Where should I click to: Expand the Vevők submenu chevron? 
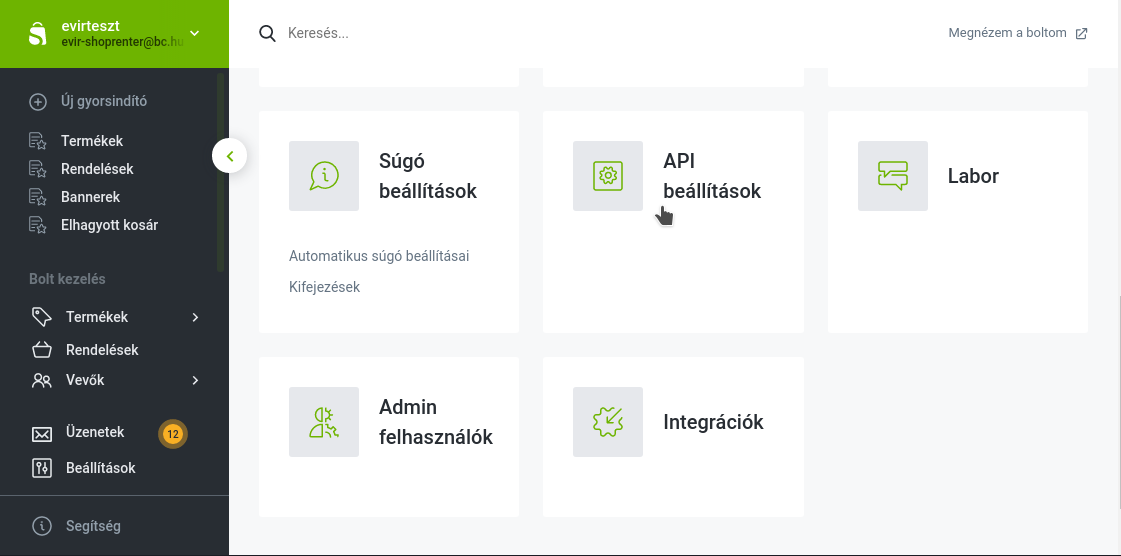[195, 380]
